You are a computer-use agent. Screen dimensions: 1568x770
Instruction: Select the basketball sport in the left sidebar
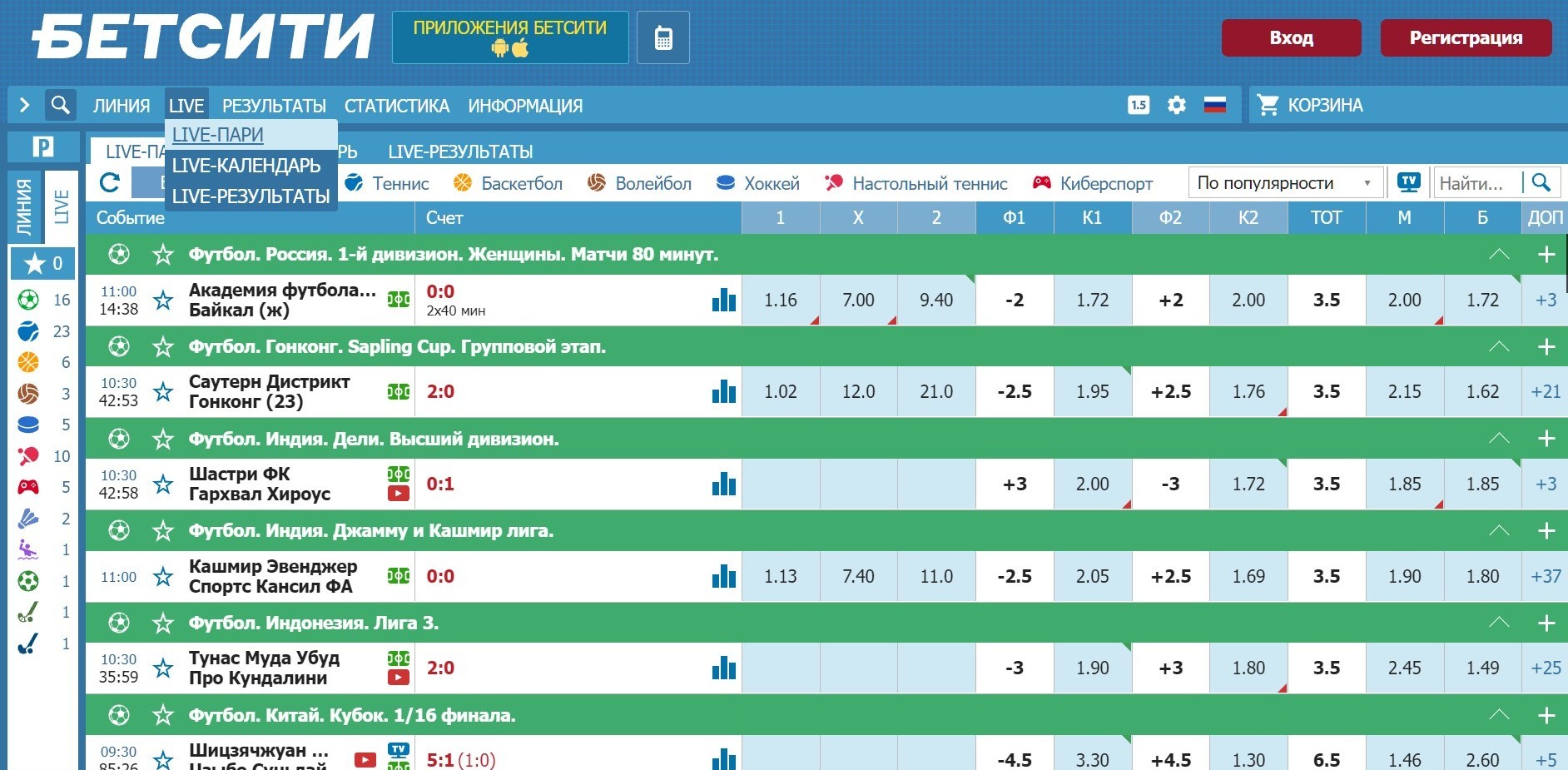pyautogui.click(x=28, y=362)
